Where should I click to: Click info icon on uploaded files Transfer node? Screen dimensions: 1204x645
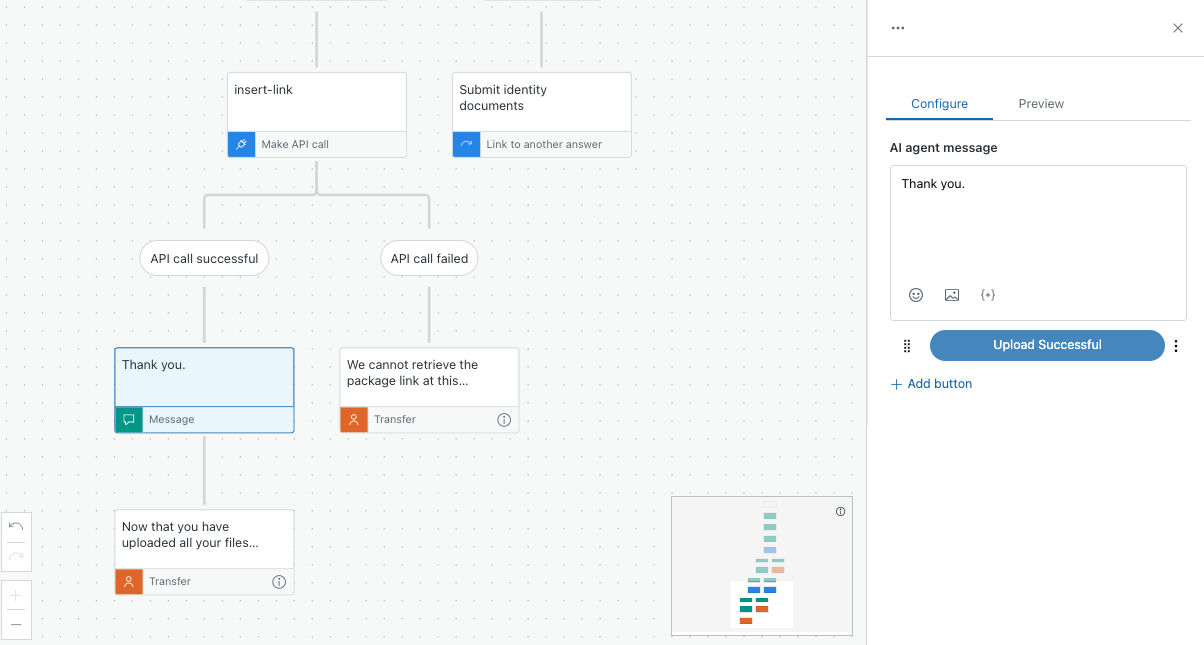279,582
